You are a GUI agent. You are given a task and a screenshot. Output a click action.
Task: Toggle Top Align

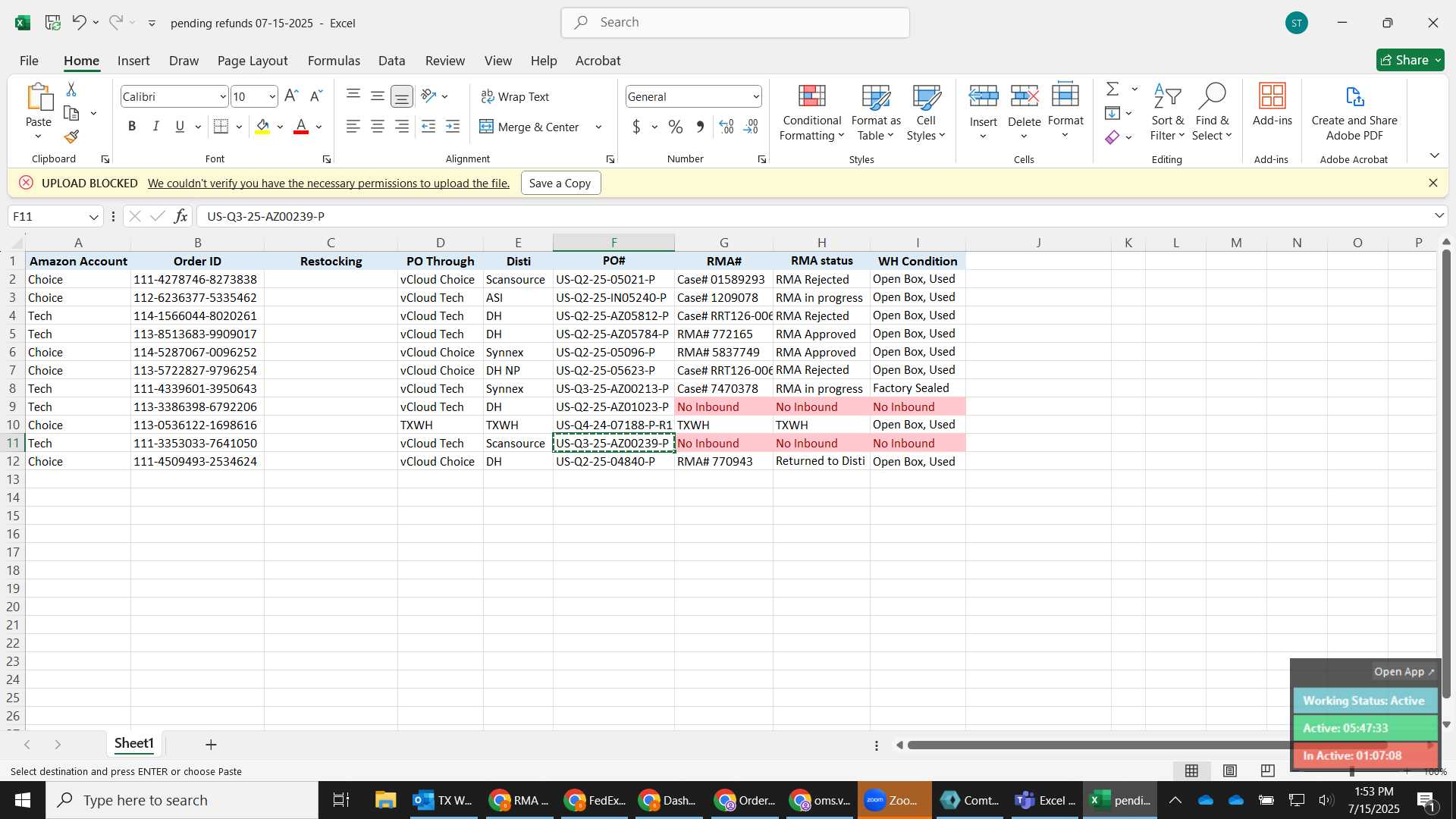tap(353, 96)
